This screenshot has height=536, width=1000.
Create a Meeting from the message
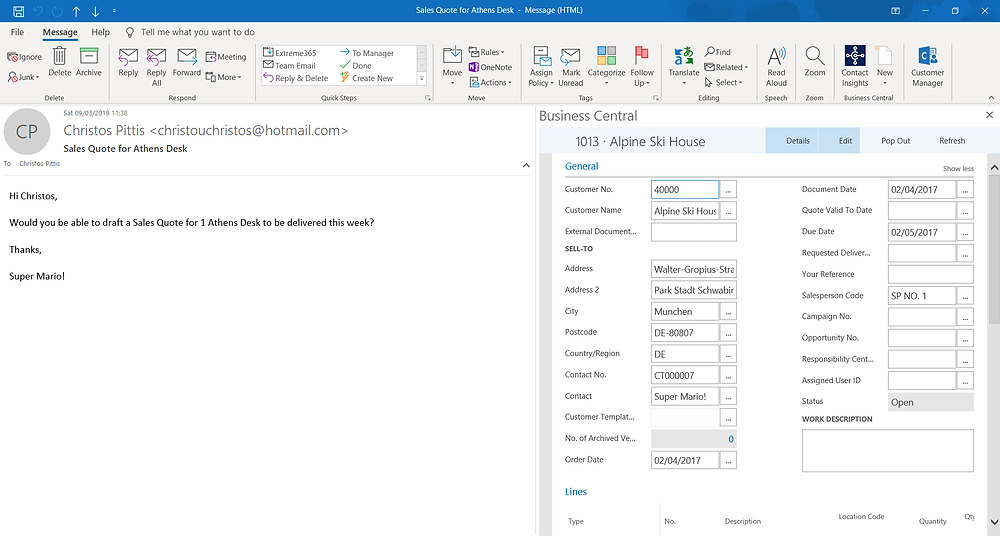click(226, 57)
